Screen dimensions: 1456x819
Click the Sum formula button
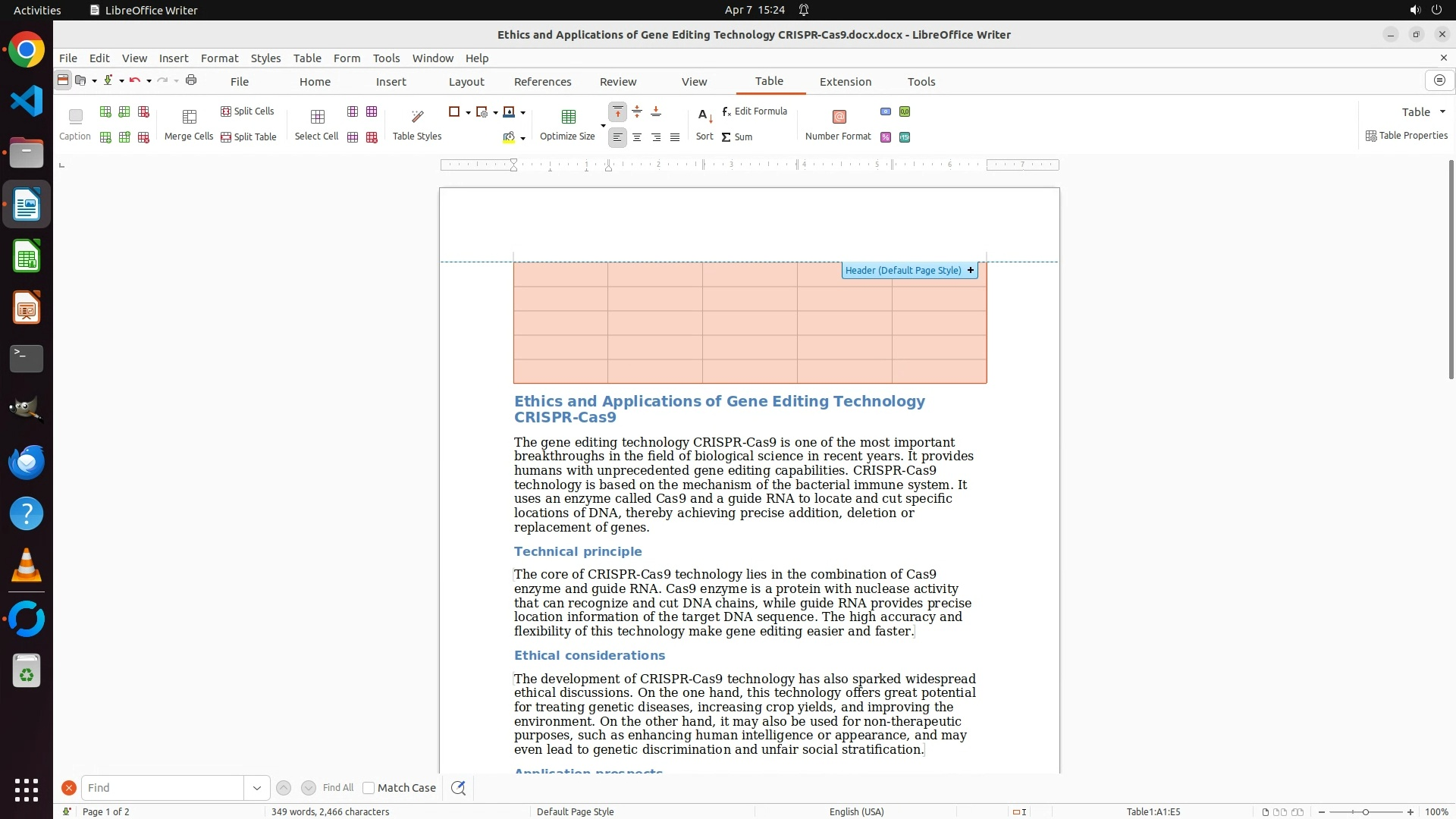pyautogui.click(x=736, y=137)
